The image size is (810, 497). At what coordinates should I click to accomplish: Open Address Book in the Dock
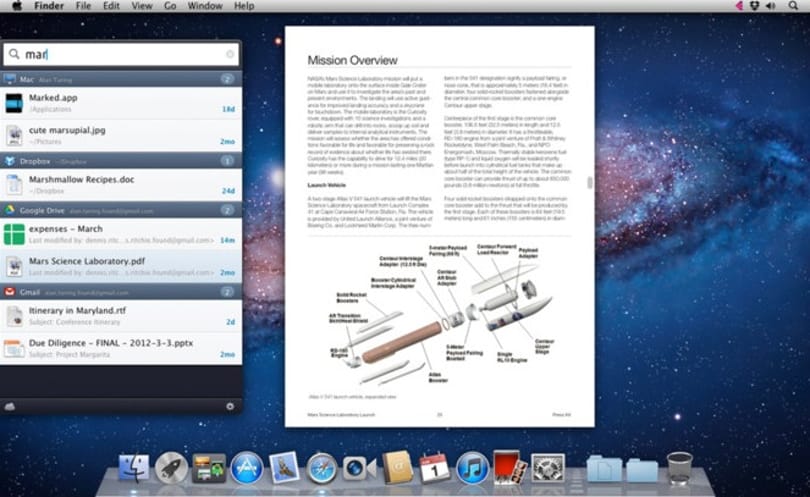click(x=397, y=468)
